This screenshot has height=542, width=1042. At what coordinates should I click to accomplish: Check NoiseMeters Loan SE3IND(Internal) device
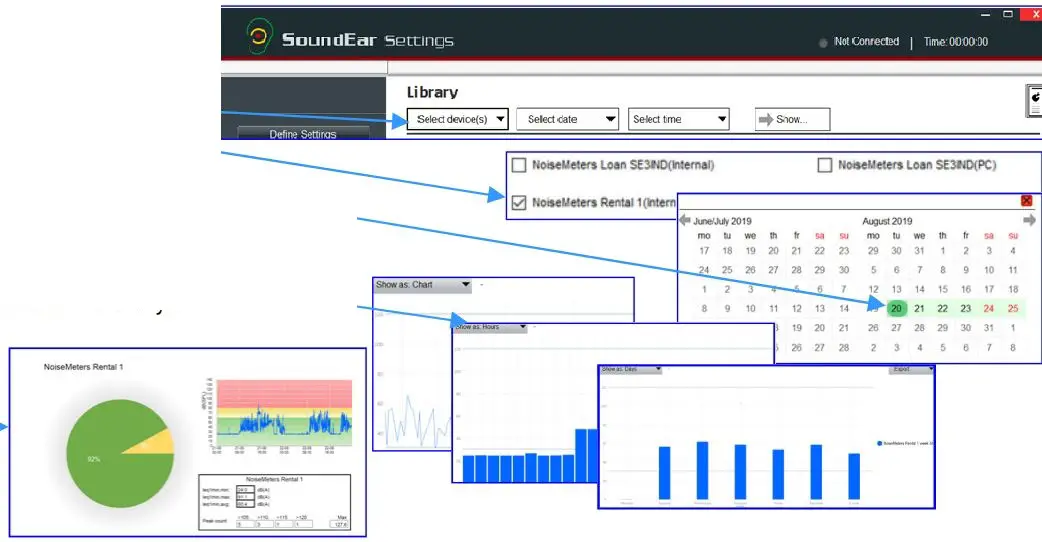pyautogui.click(x=519, y=165)
